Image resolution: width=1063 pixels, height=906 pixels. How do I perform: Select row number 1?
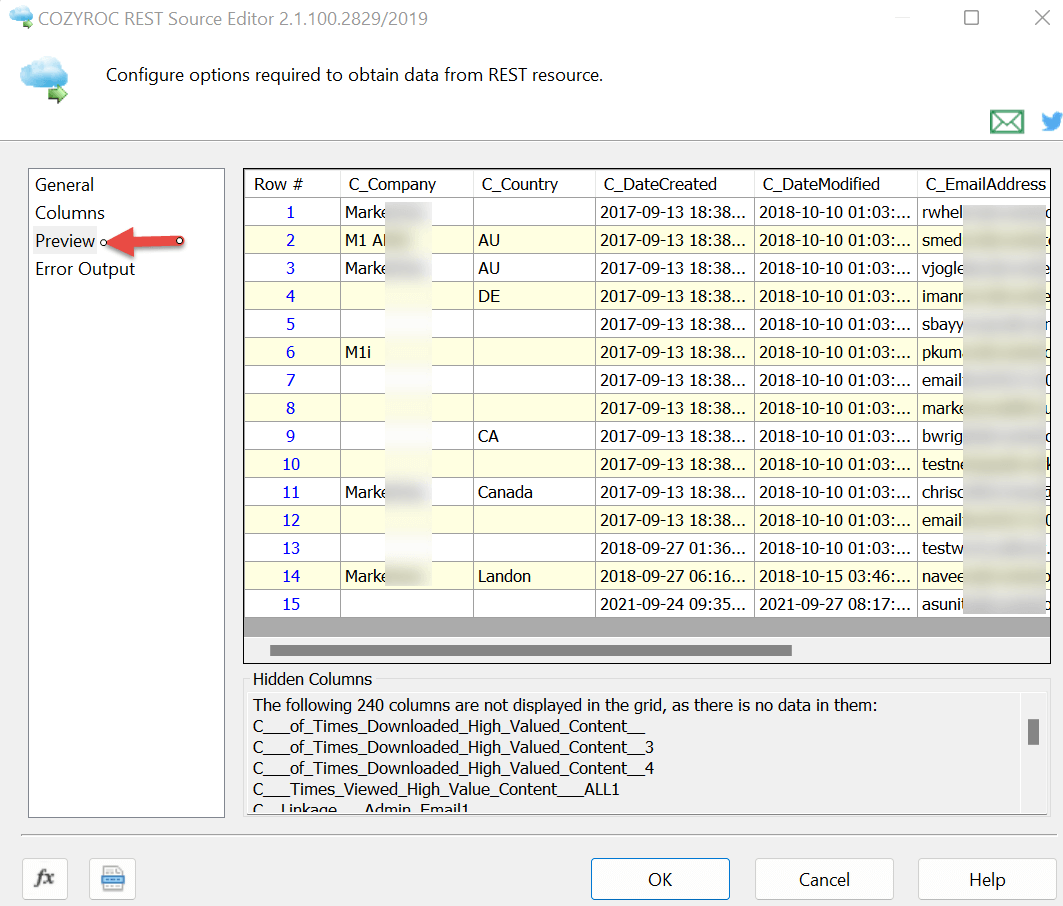291,212
